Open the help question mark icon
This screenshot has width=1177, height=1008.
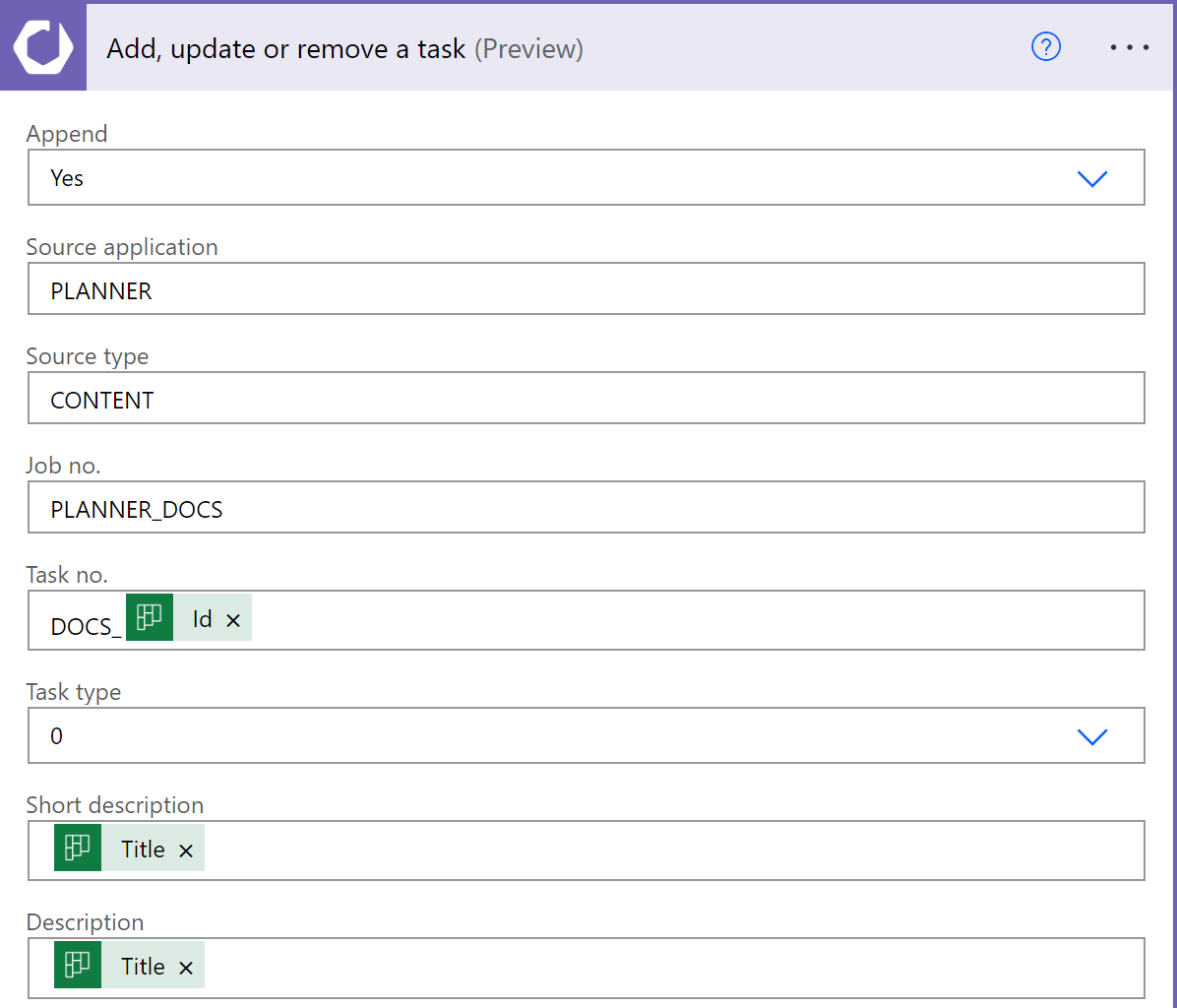(x=1045, y=47)
